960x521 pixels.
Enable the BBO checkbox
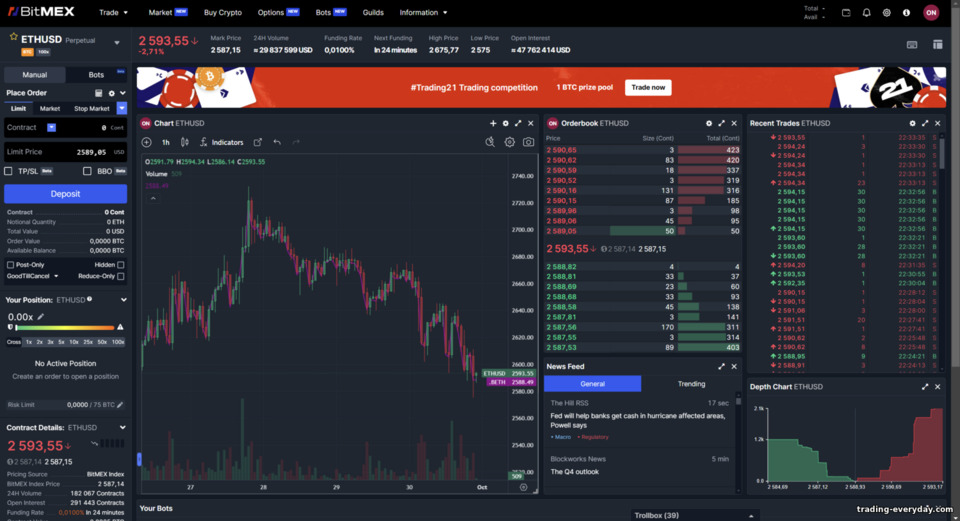(x=87, y=171)
